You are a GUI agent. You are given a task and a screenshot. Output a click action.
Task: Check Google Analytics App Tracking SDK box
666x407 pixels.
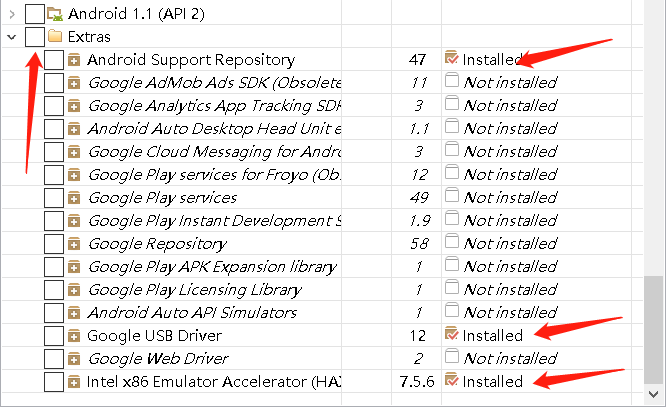click(54, 106)
